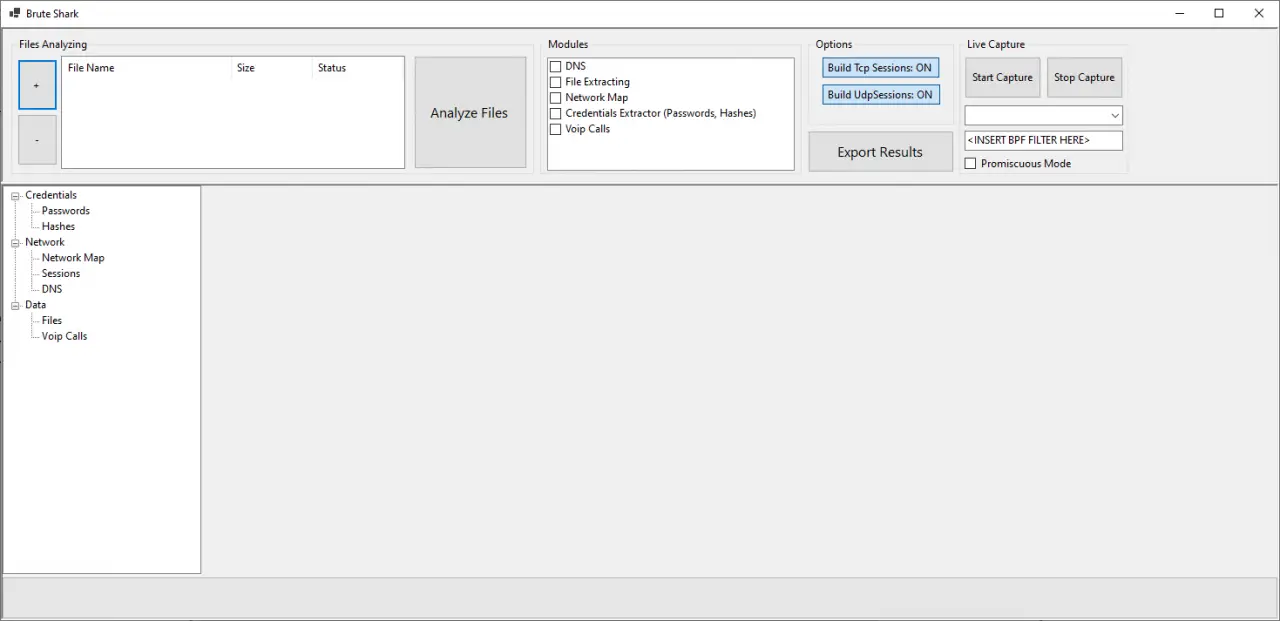Click the plus button to add a file

37,85
